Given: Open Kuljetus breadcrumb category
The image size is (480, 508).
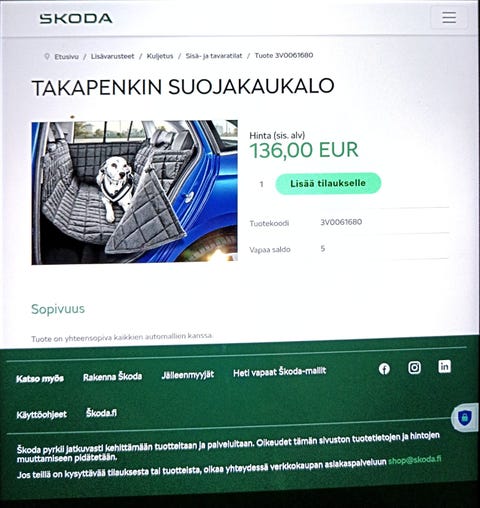Looking at the screenshot, I should pyautogui.click(x=160, y=56).
